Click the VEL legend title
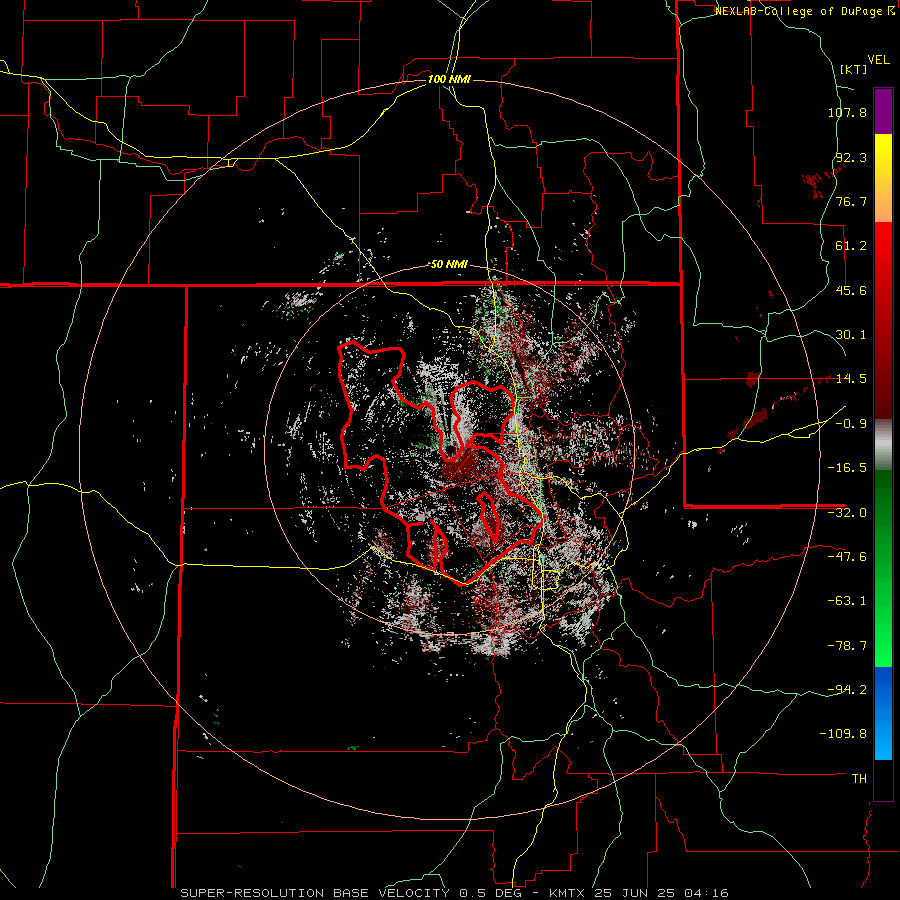Screen dimensions: 900x900 point(879,60)
